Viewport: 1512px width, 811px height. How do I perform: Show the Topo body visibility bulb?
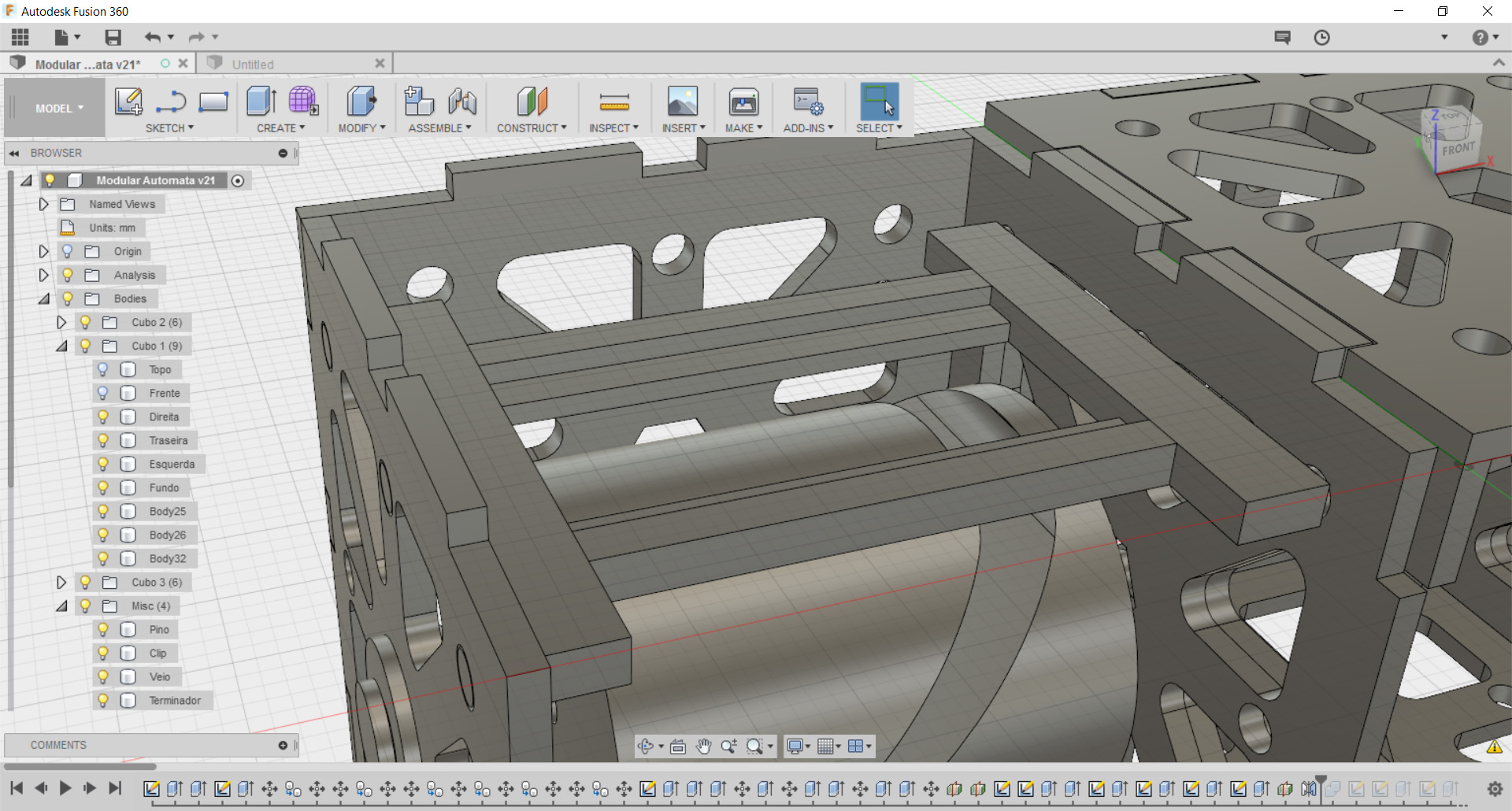coord(102,369)
